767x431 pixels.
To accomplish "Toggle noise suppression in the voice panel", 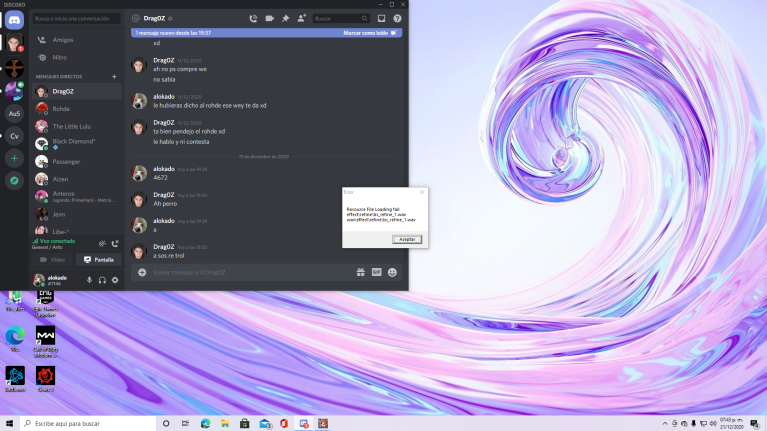I will (102, 244).
